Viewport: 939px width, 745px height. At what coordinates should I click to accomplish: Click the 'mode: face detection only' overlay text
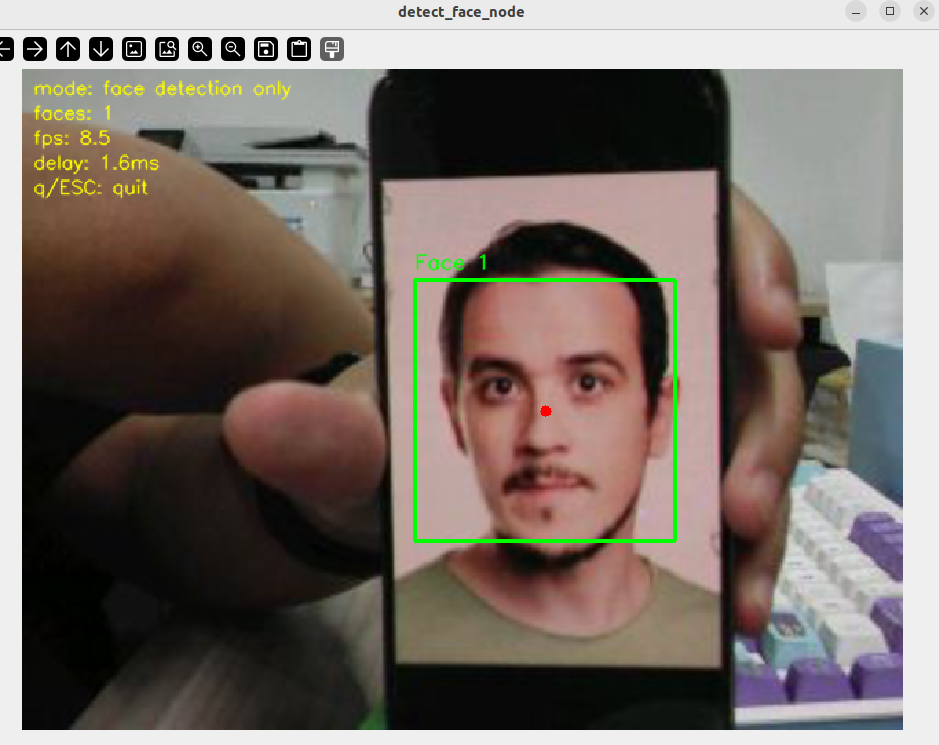(162, 89)
